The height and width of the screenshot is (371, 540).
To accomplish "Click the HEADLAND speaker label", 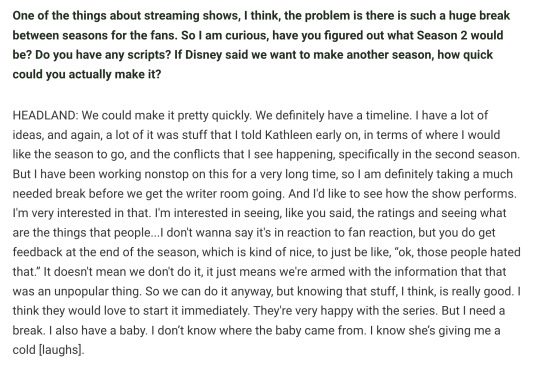I will 45,115.
